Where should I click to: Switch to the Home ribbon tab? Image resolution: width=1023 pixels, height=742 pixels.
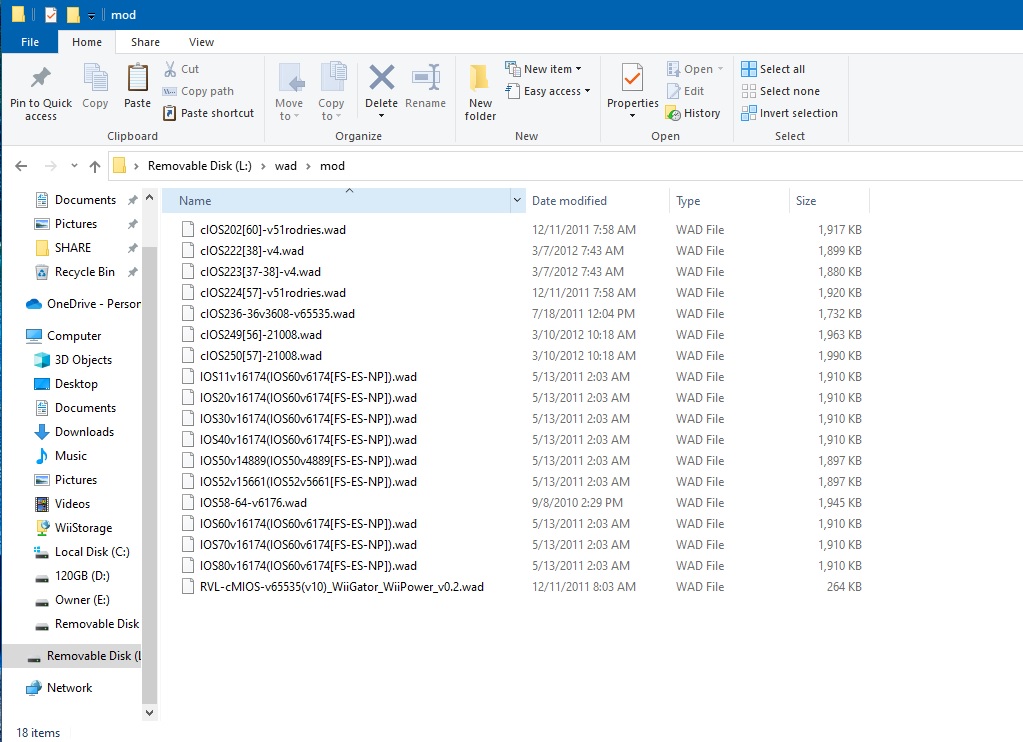[x=87, y=42]
